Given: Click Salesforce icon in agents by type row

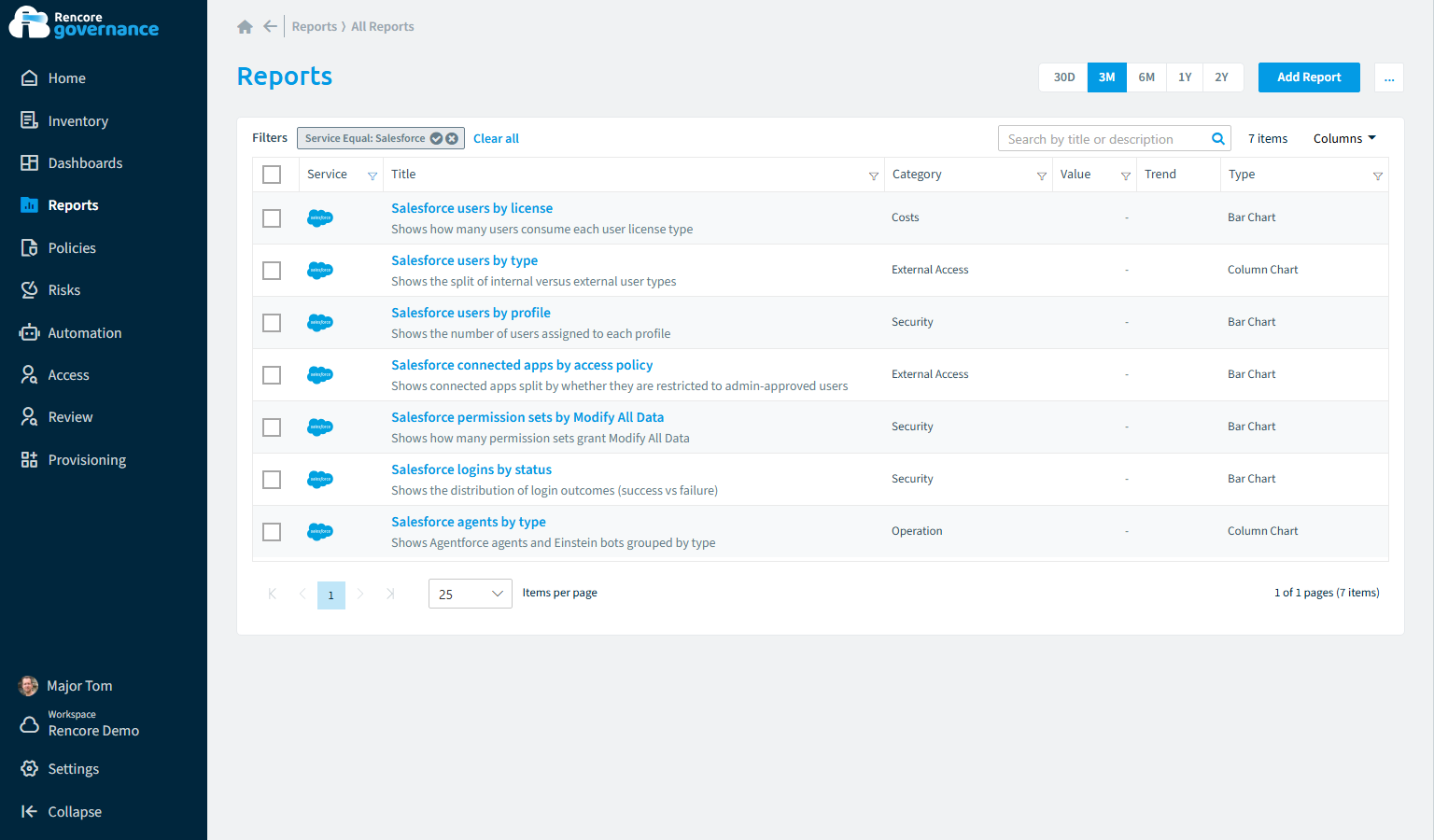Looking at the screenshot, I should coord(320,532).
